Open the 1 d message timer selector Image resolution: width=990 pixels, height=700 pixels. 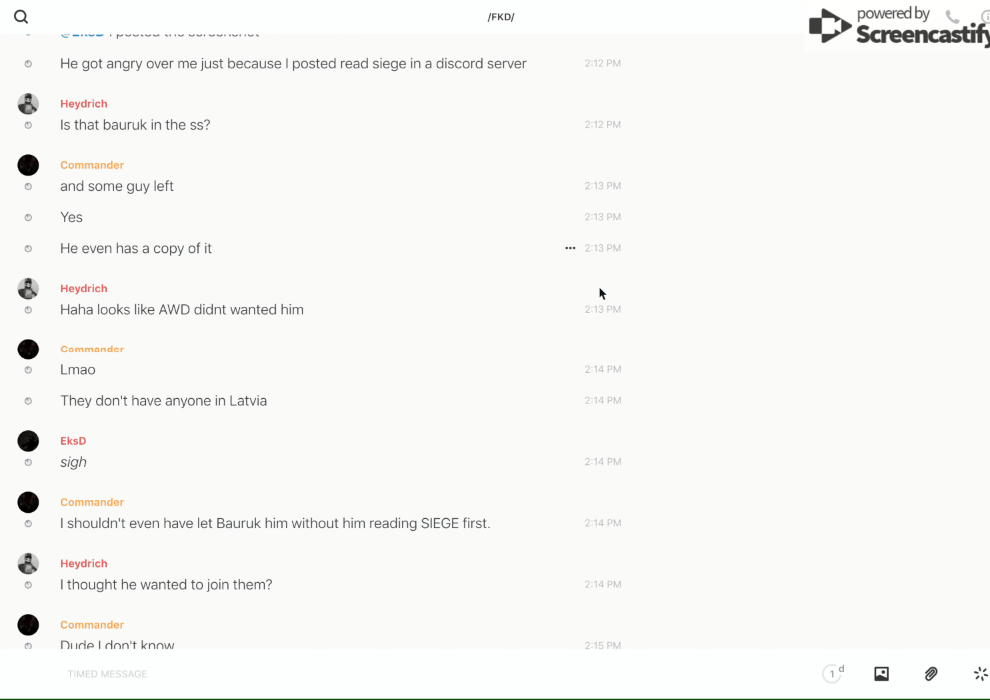[x=833, y=674]
